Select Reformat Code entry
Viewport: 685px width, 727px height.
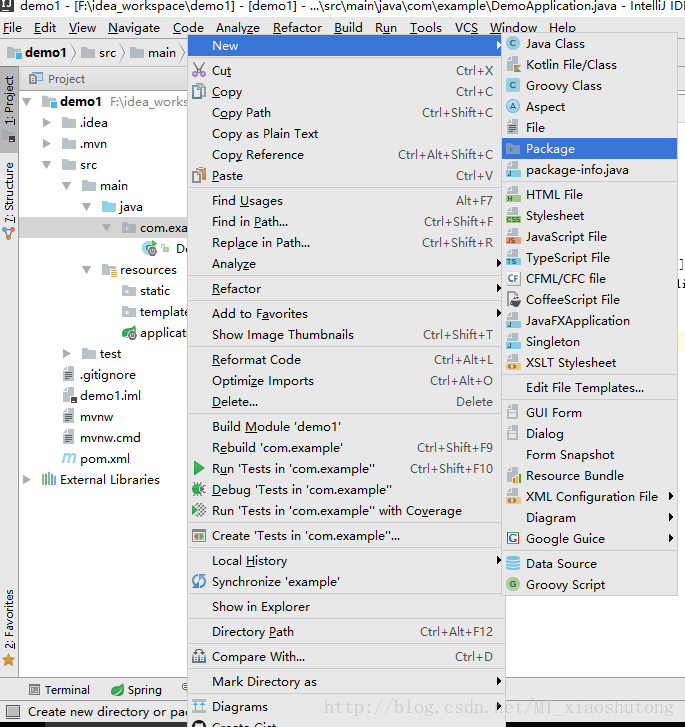click(346, 359)
